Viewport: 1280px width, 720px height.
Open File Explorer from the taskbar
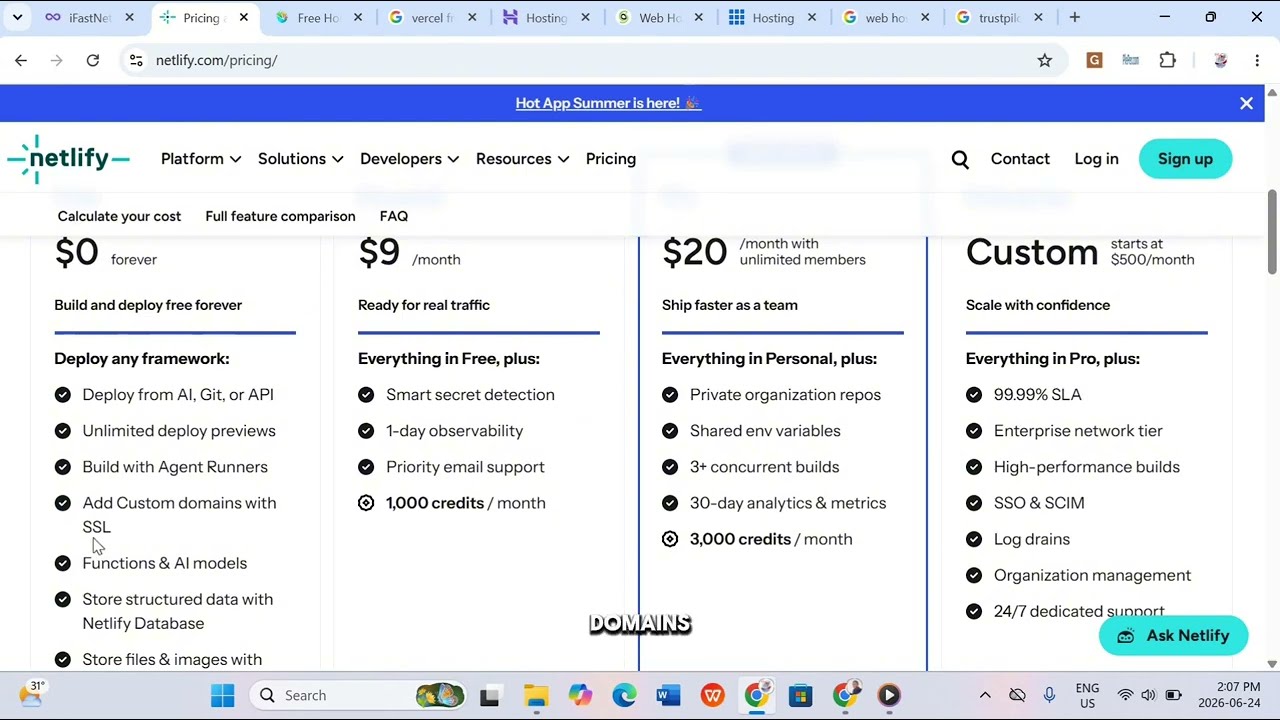[x=536, y=695]
